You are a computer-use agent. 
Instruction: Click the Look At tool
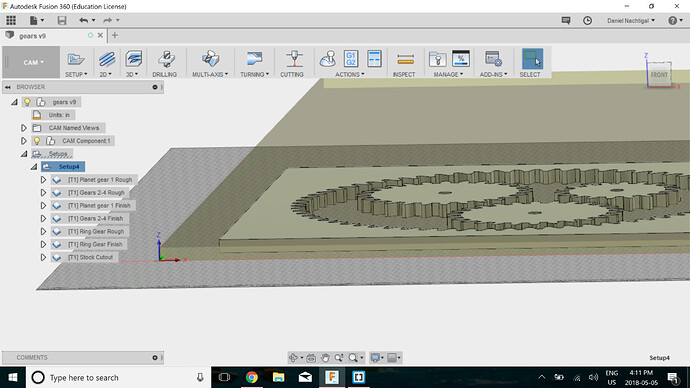(x=311, y=358)
